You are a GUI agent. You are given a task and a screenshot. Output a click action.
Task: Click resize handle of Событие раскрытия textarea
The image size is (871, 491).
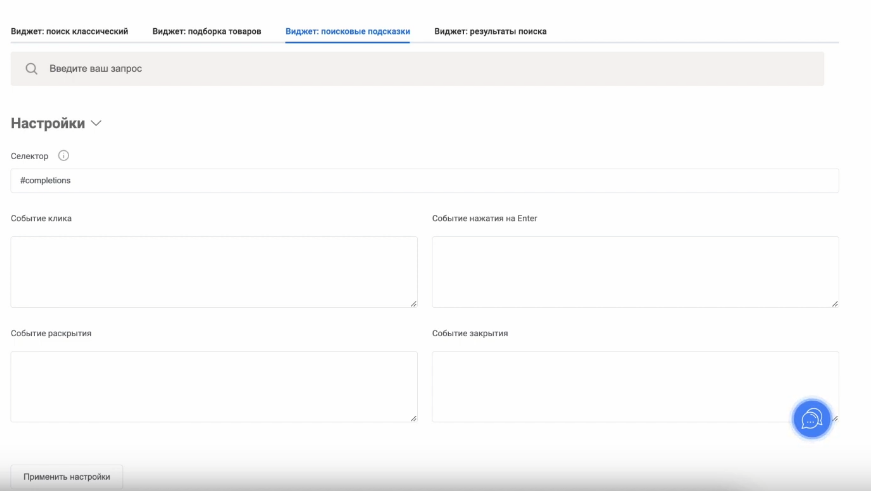pyautogui.click(x=412, y=417)
